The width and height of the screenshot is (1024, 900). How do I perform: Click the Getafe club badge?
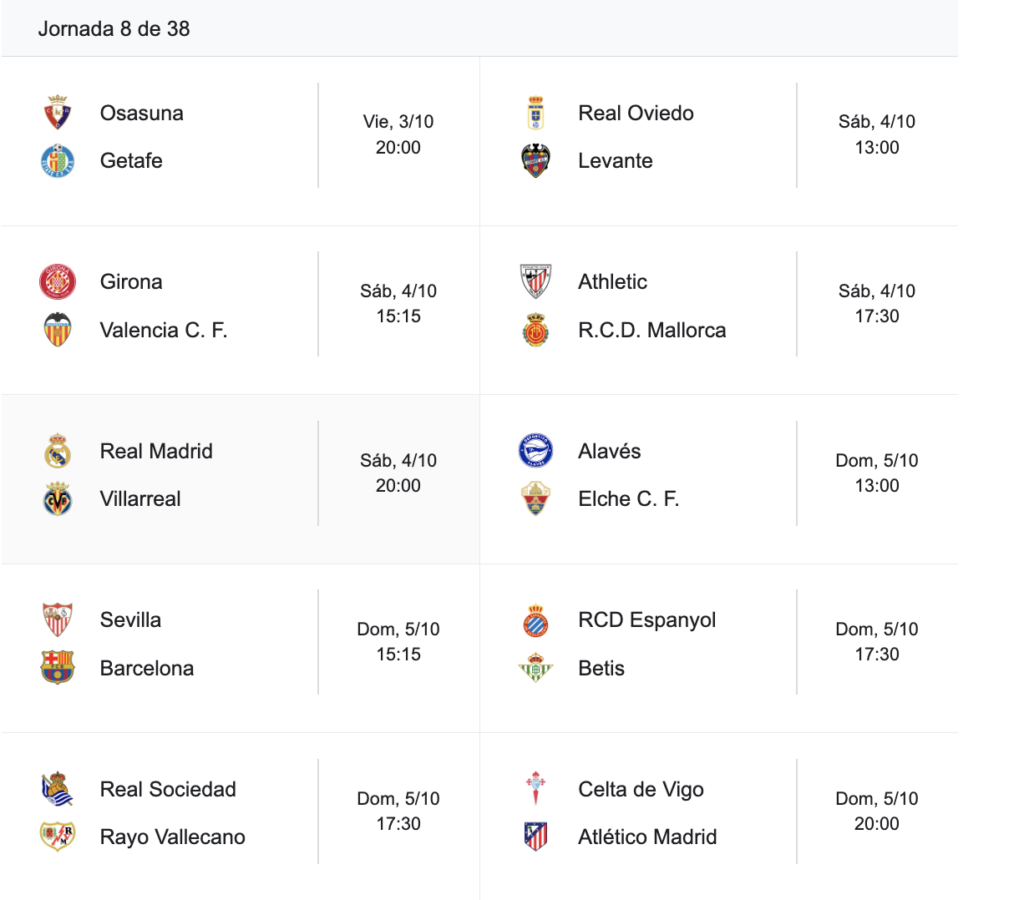click(58, 161)
